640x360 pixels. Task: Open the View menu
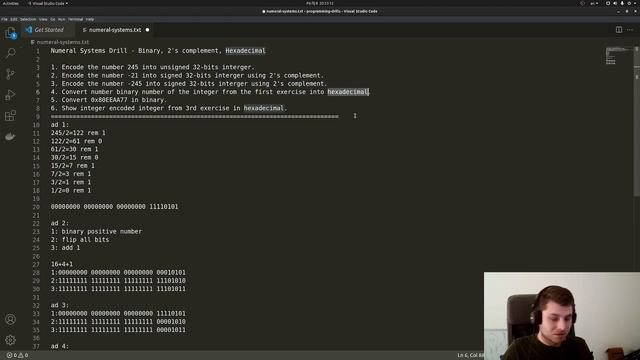(x=43, y=19)
